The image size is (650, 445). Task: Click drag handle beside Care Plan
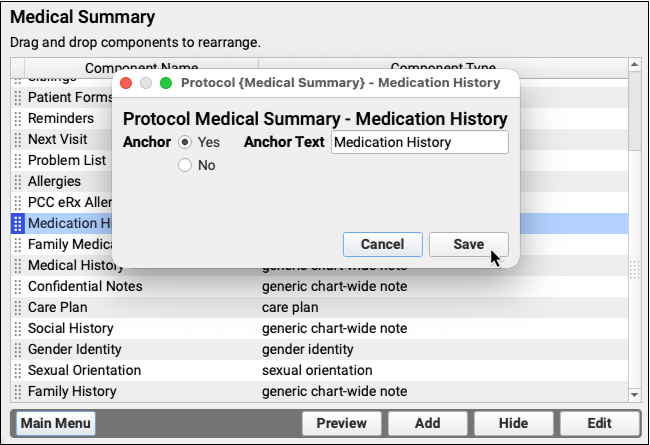(18, 308)
